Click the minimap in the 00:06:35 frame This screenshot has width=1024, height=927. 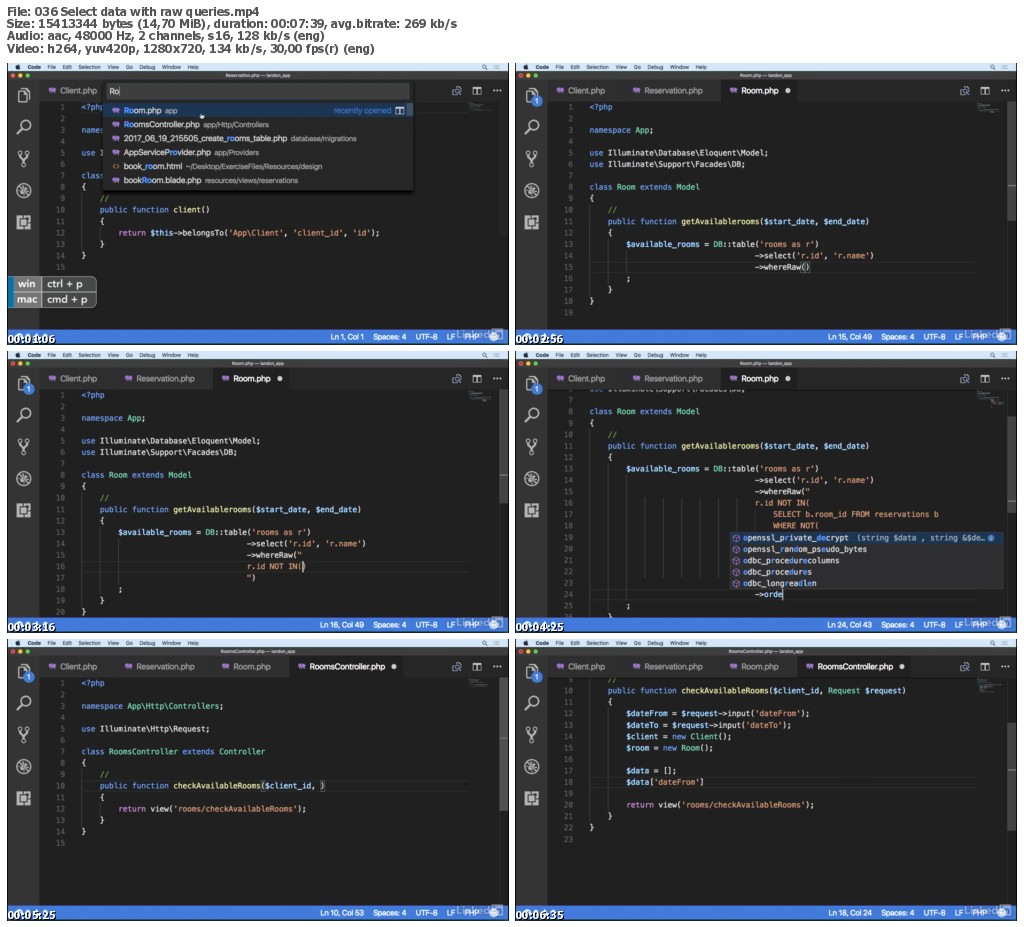click(991, 686)
